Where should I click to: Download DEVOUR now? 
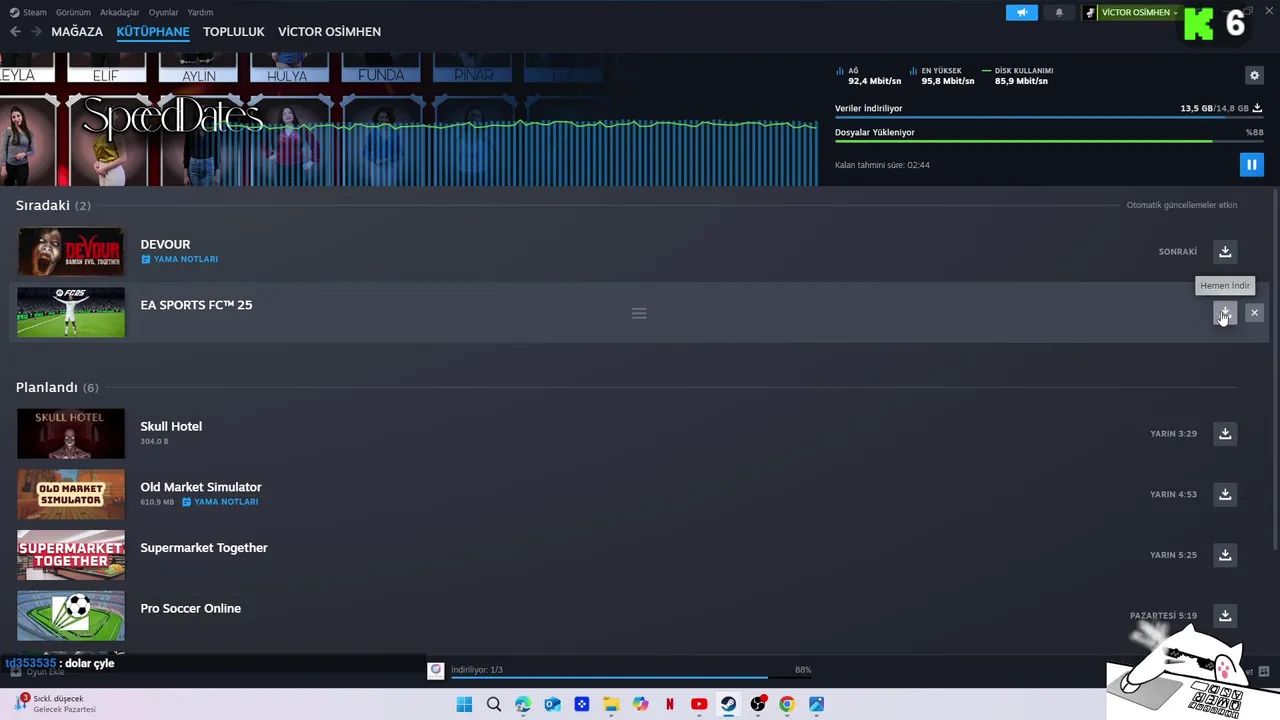point(1225,251)
